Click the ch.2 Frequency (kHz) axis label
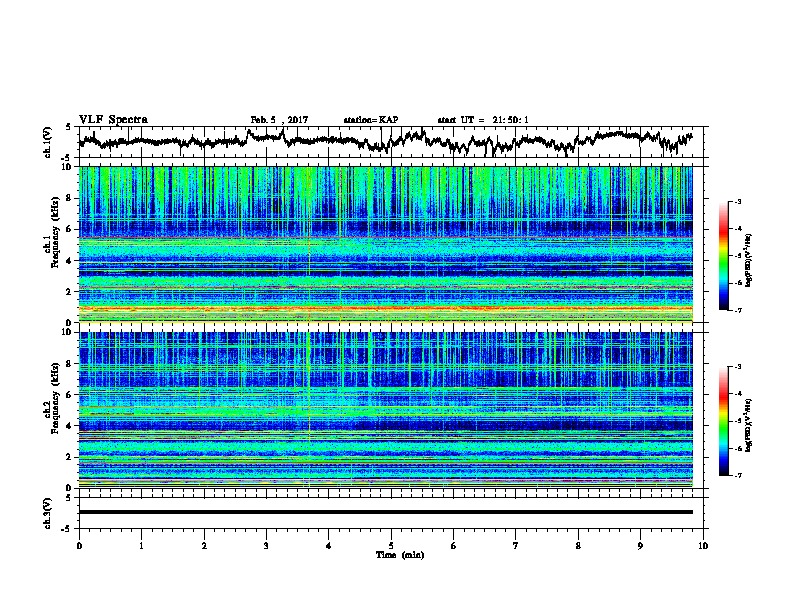 (52, 398)
